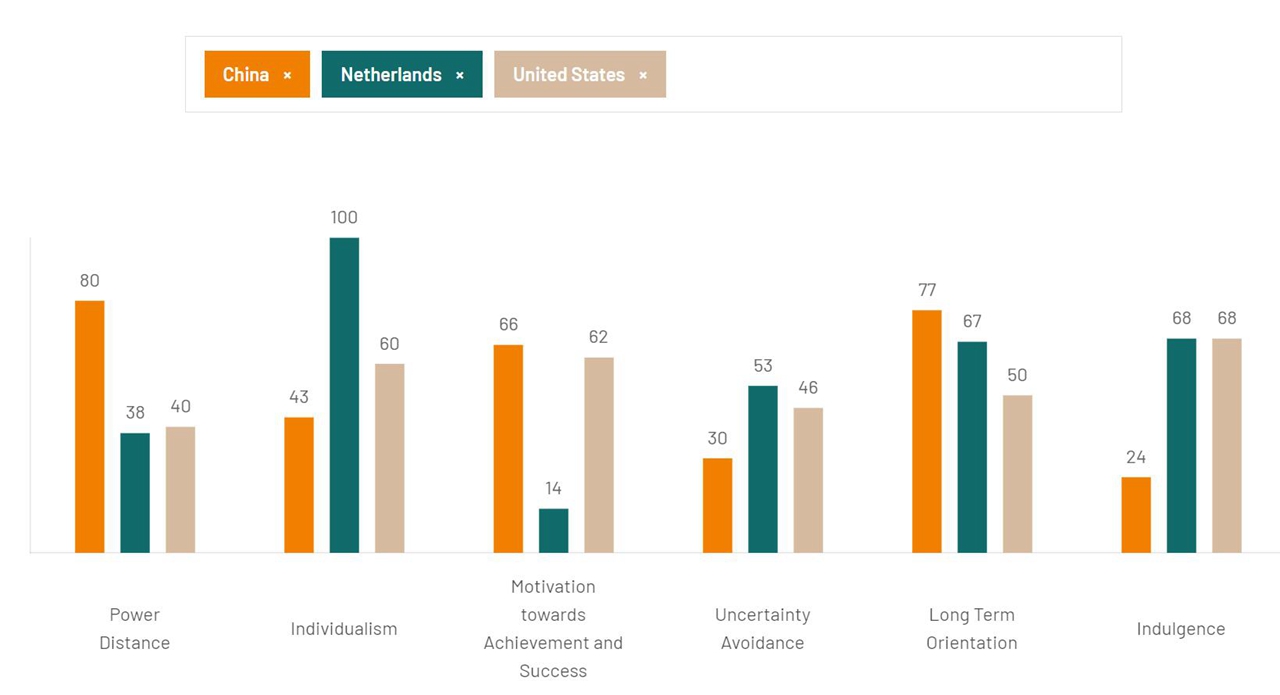
Task: Remove the Netherlands tag using x
Action: click(460, 75)
